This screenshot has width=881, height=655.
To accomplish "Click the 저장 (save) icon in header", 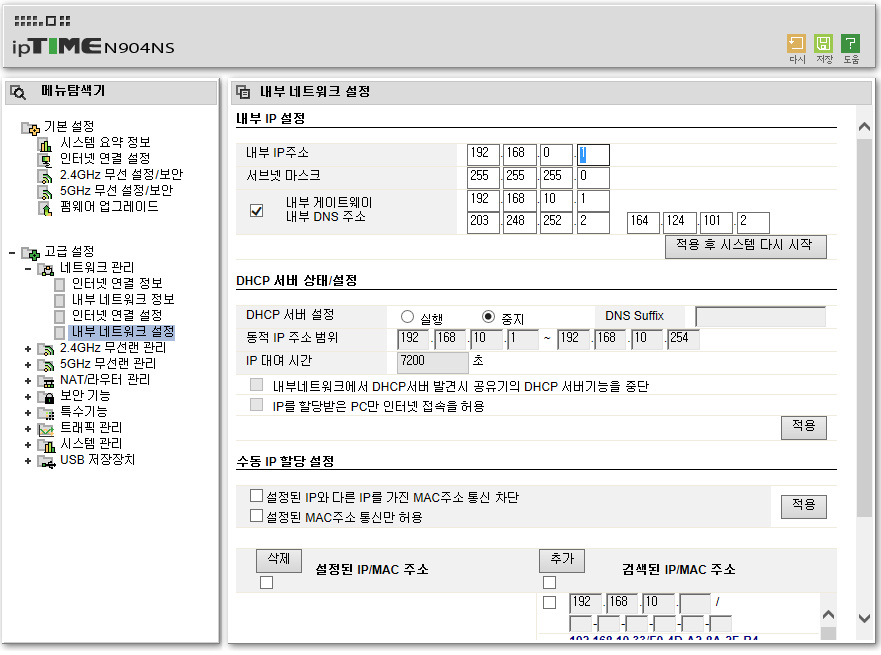I will [823, 43].
